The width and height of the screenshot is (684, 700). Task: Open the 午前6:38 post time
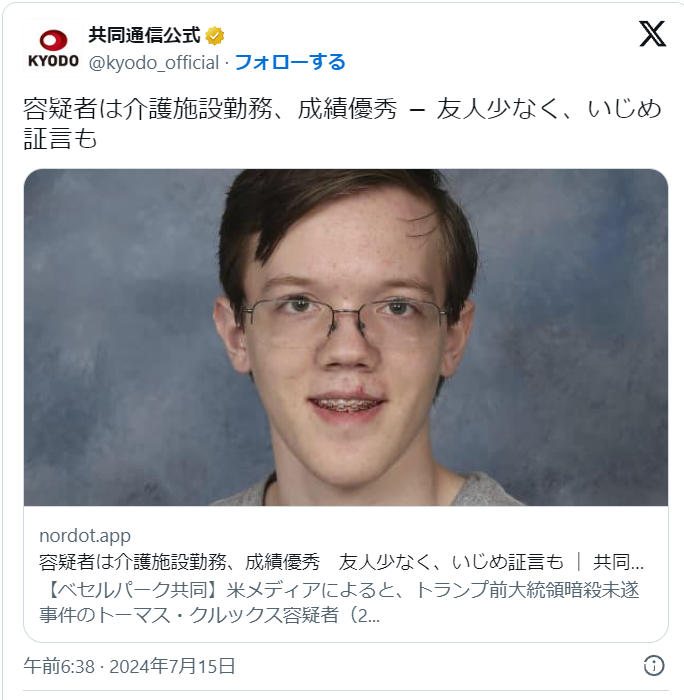(x=59, y=666)
